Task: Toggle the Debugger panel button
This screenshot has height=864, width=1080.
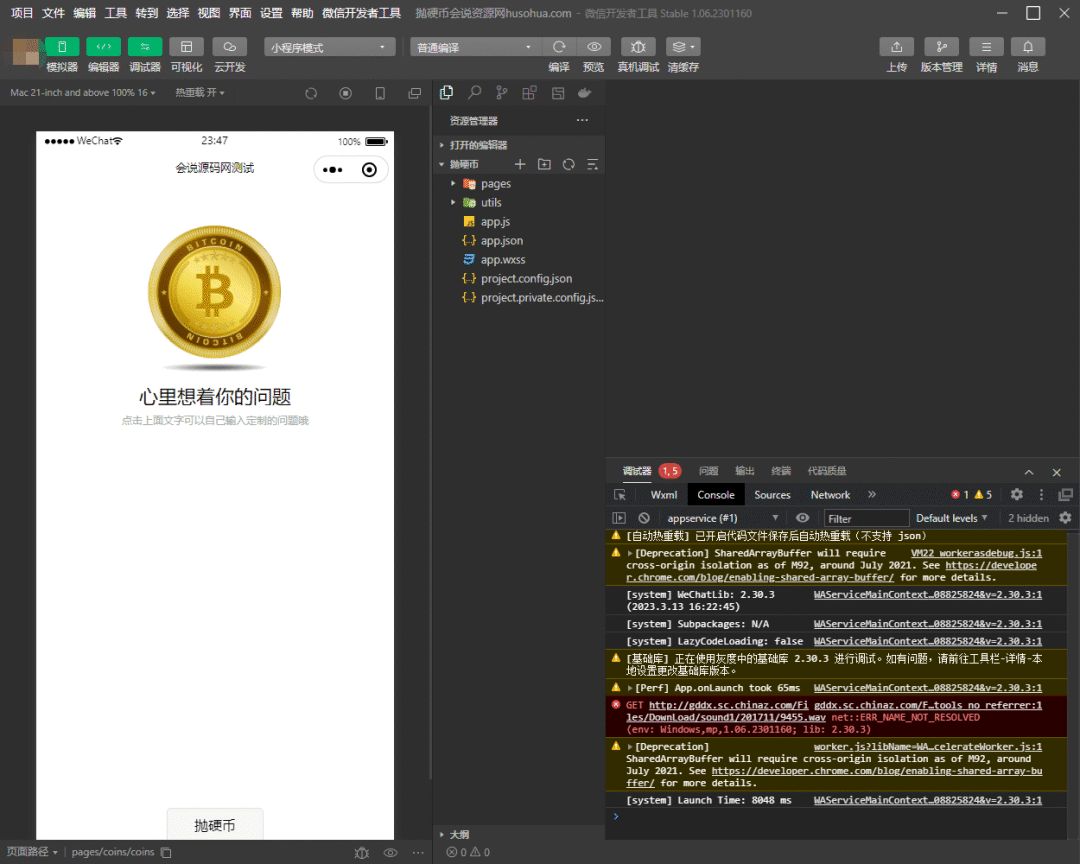Action: 145,47
